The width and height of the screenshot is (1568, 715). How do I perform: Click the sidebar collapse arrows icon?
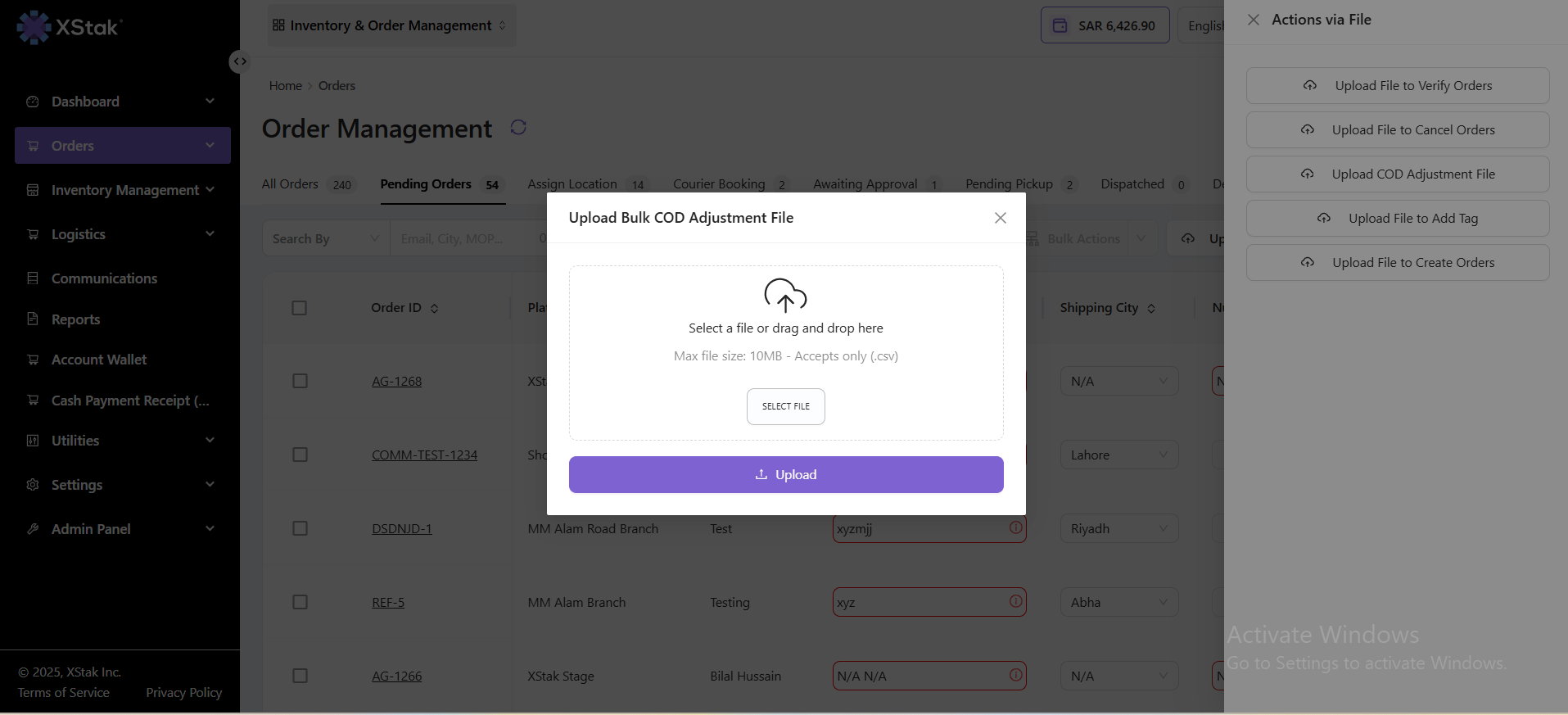tap(239, 61)
